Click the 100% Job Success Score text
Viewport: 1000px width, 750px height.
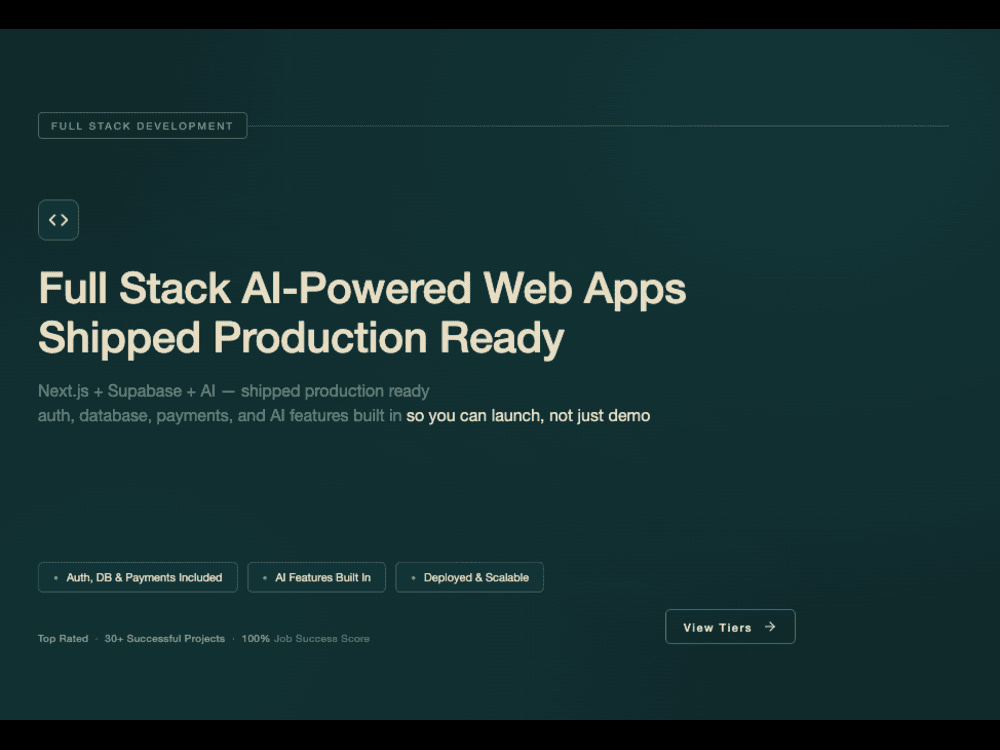(305, 638)
